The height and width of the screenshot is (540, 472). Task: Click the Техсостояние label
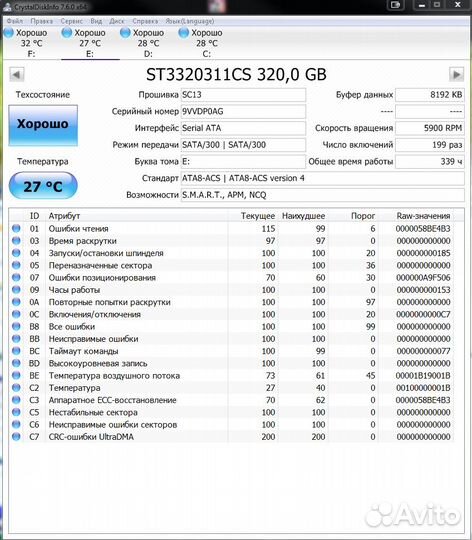click(43, 95)
